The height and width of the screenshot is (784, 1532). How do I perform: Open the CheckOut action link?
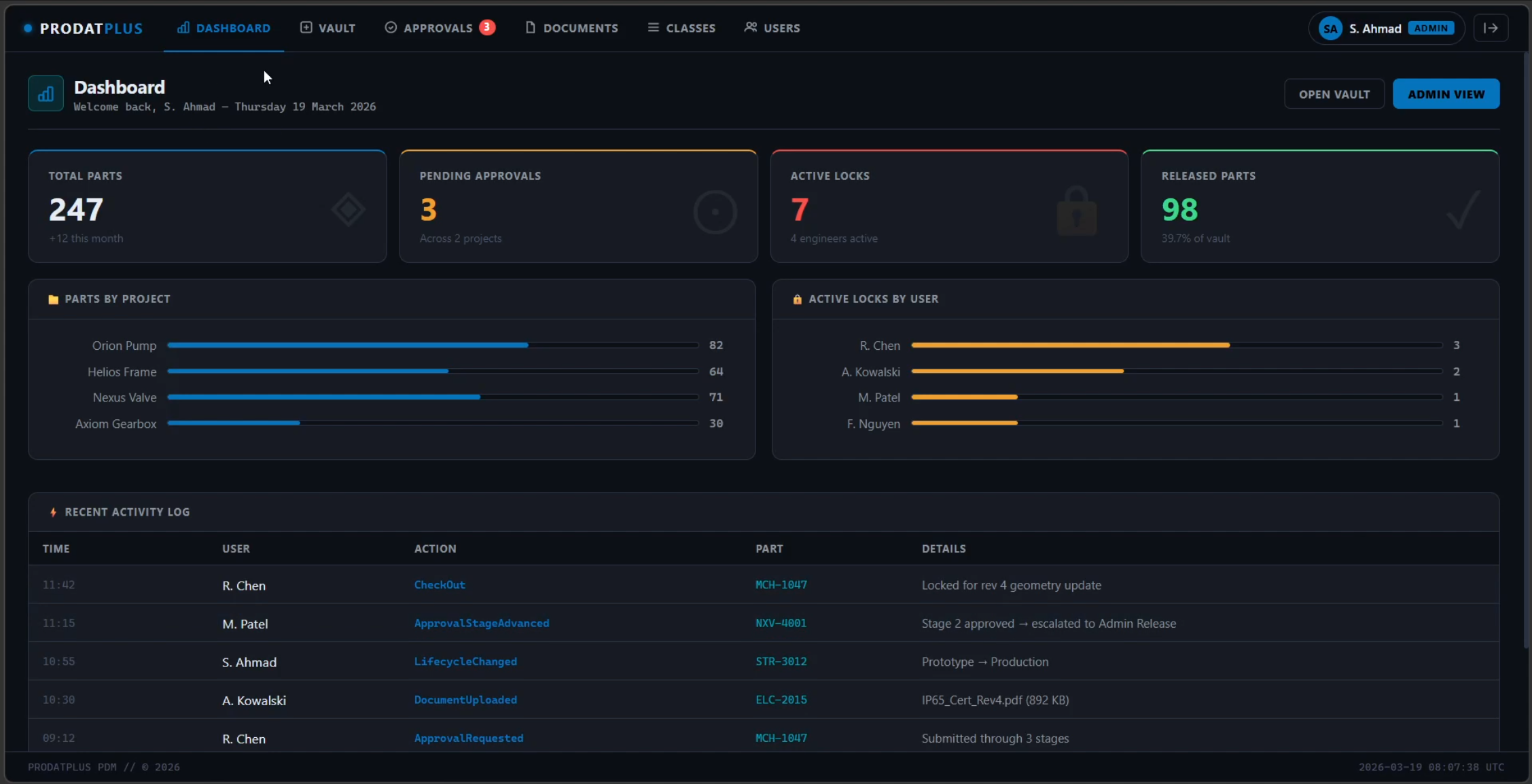[x=440, y=585]
